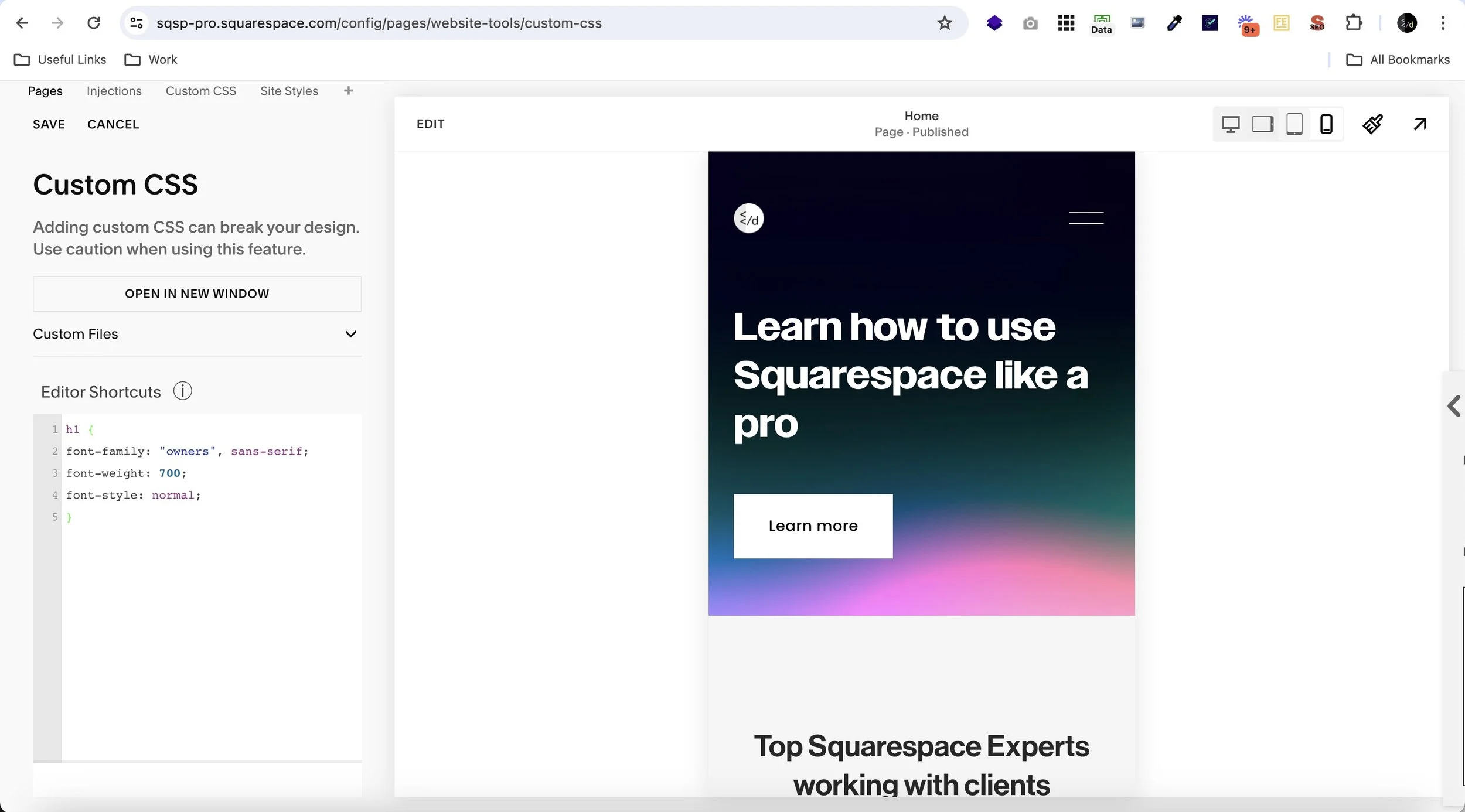
Task: Select the landscape tablet preview icon
Action: [1263, 124]
